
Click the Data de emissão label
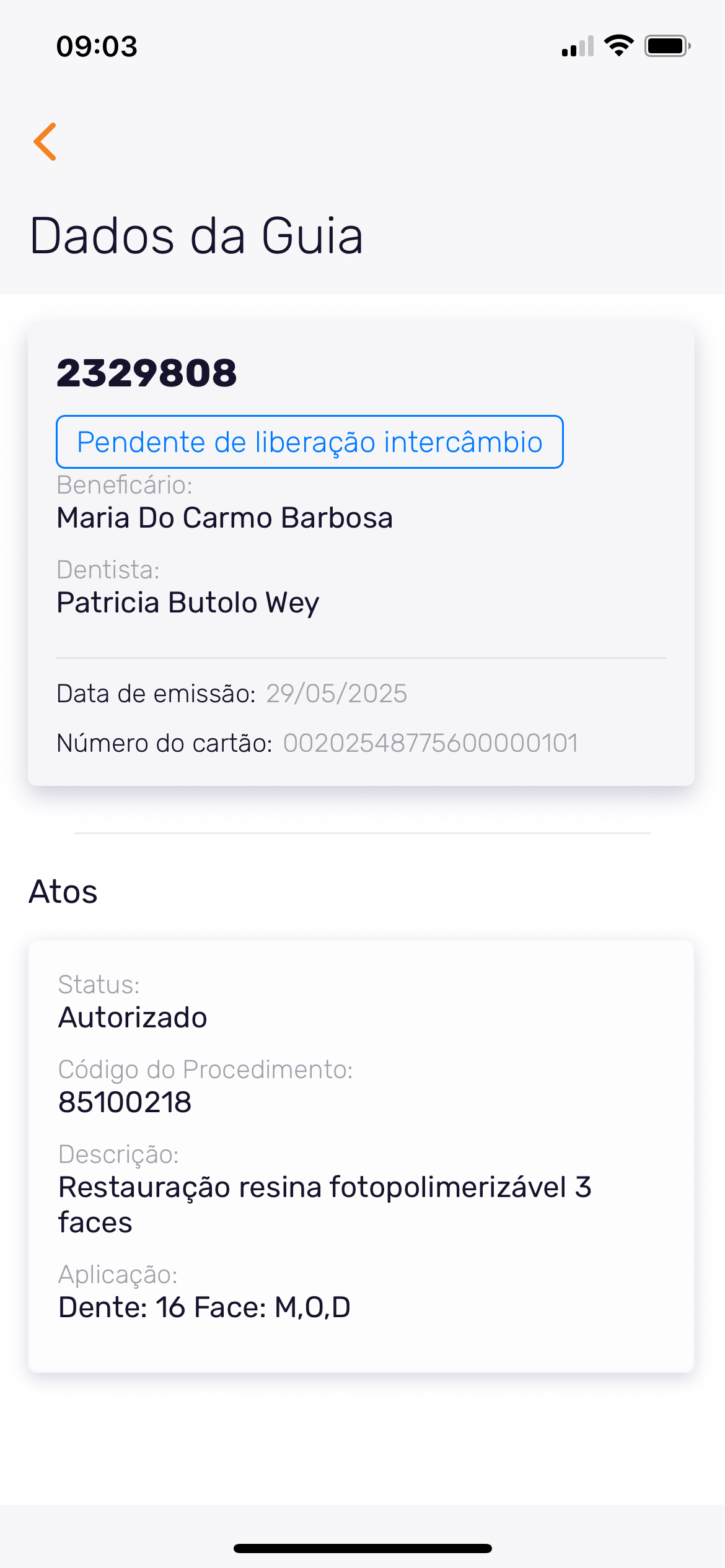coord(156,694)
